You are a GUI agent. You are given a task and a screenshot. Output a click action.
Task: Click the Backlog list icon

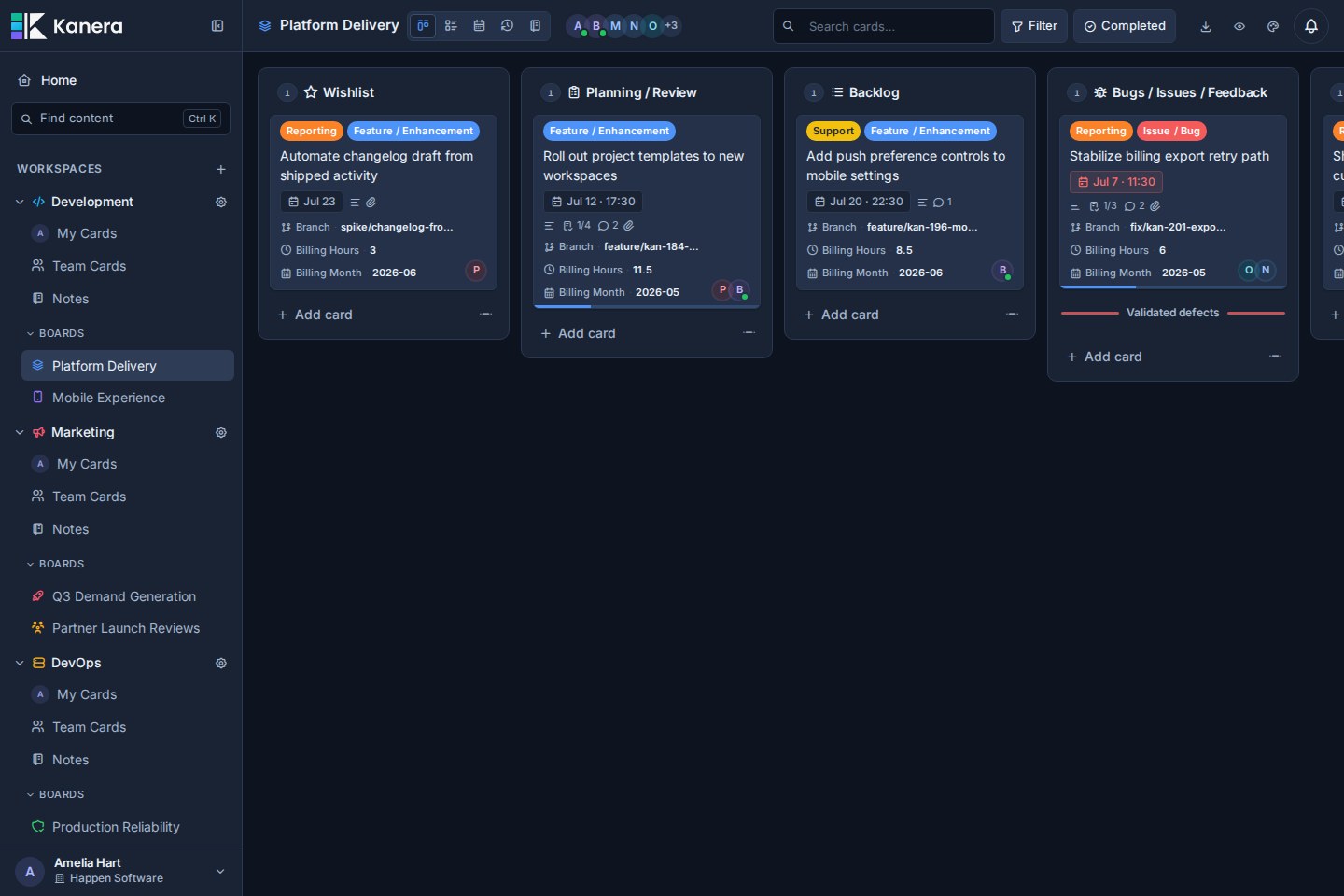pos(837,92)
